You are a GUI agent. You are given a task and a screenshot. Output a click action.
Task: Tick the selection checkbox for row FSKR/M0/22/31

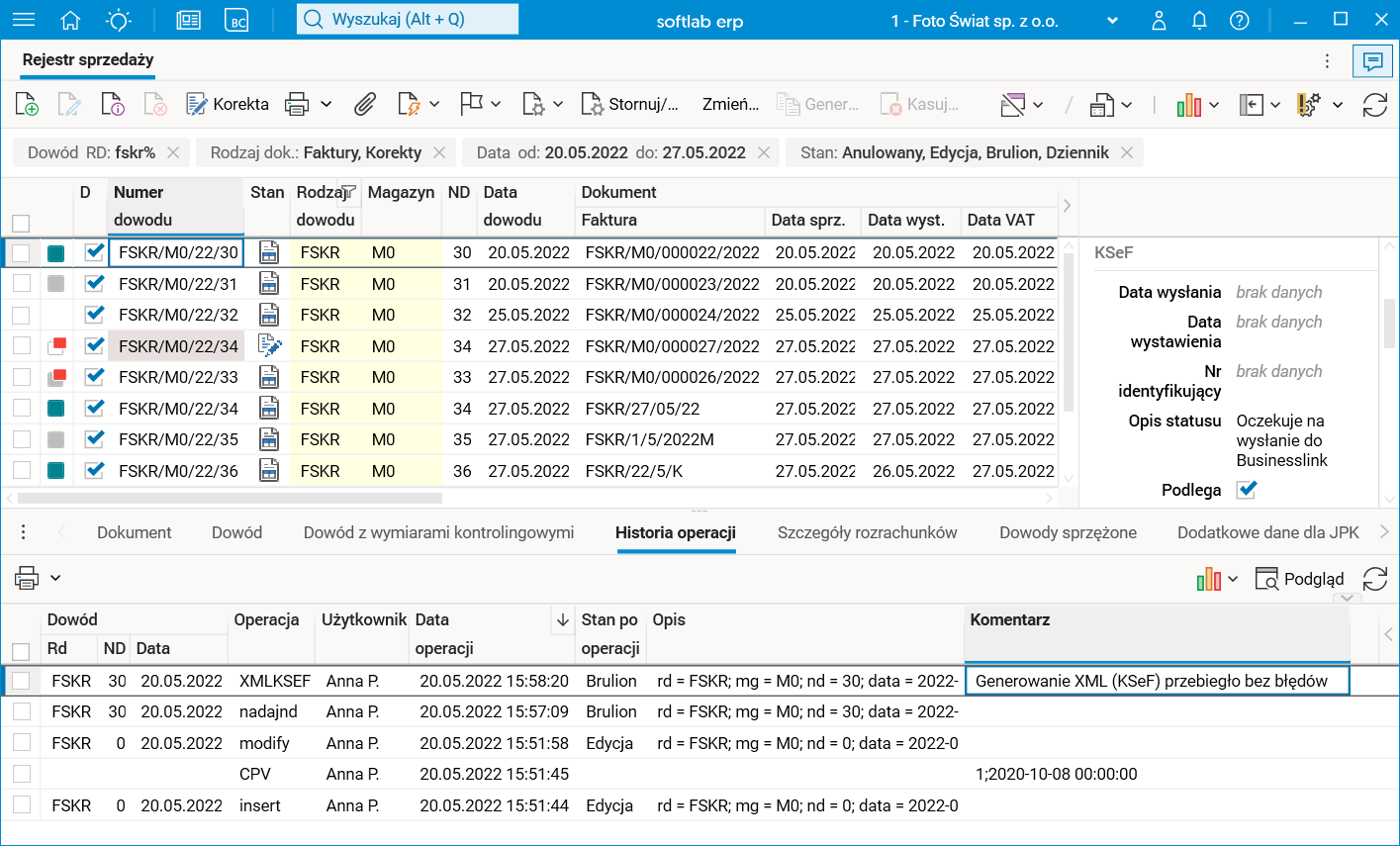pos(21,285)
